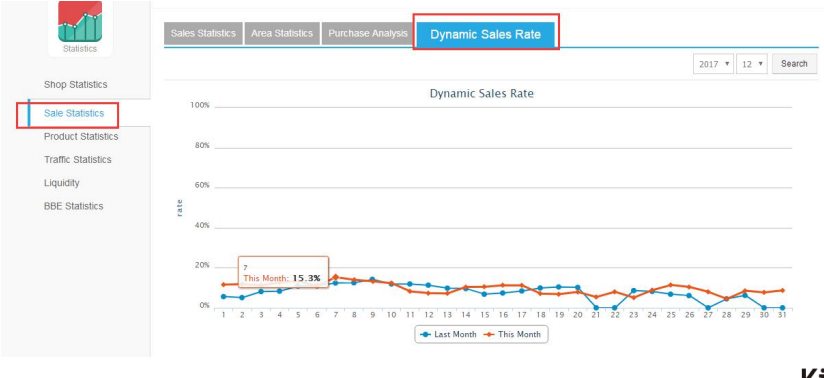Image resolution: width=824 pixels, height=378 pixels.
Task: Open the year 2017 dropdown
Action: click(x=713, y=64)
